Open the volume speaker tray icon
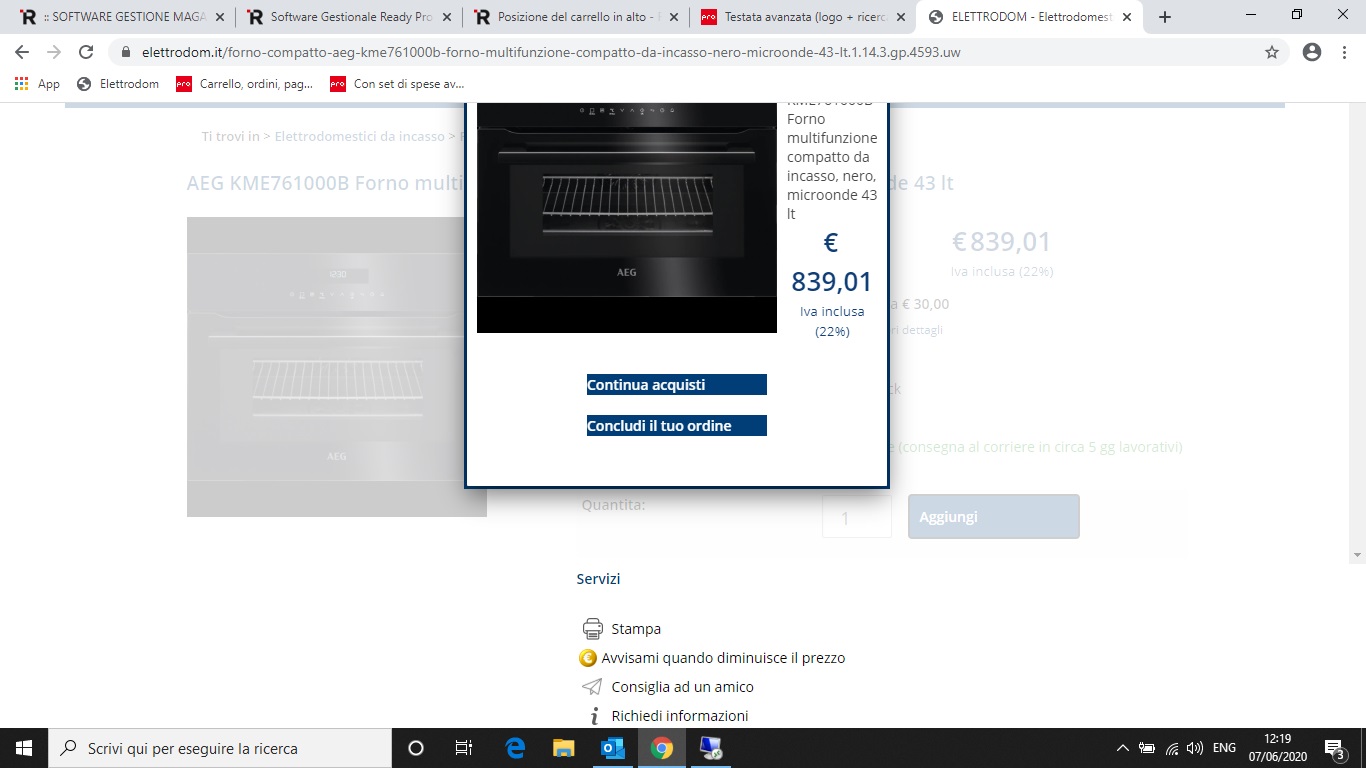This screenshot has width=1366, height=768. [1194, 748]
